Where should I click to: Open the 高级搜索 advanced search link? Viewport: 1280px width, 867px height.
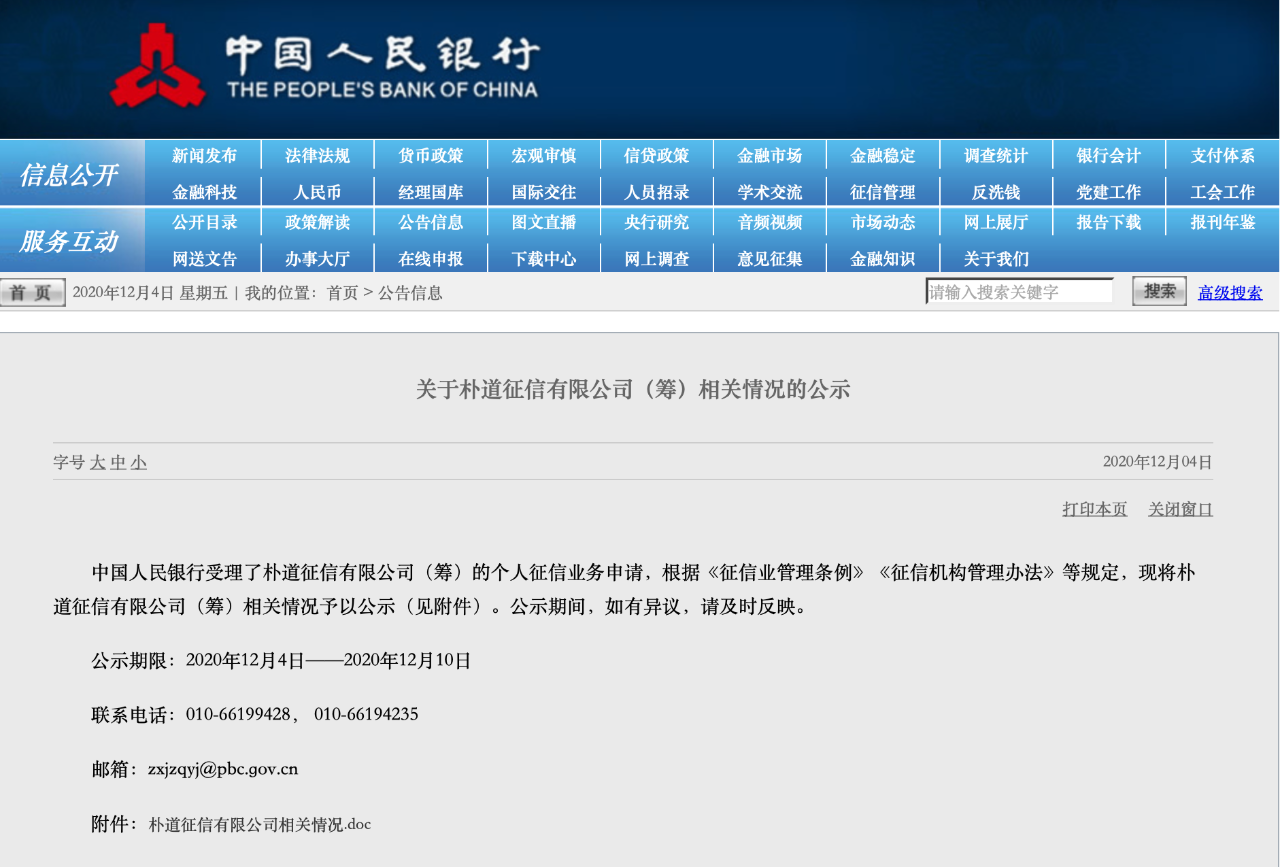coord(1230,293)
